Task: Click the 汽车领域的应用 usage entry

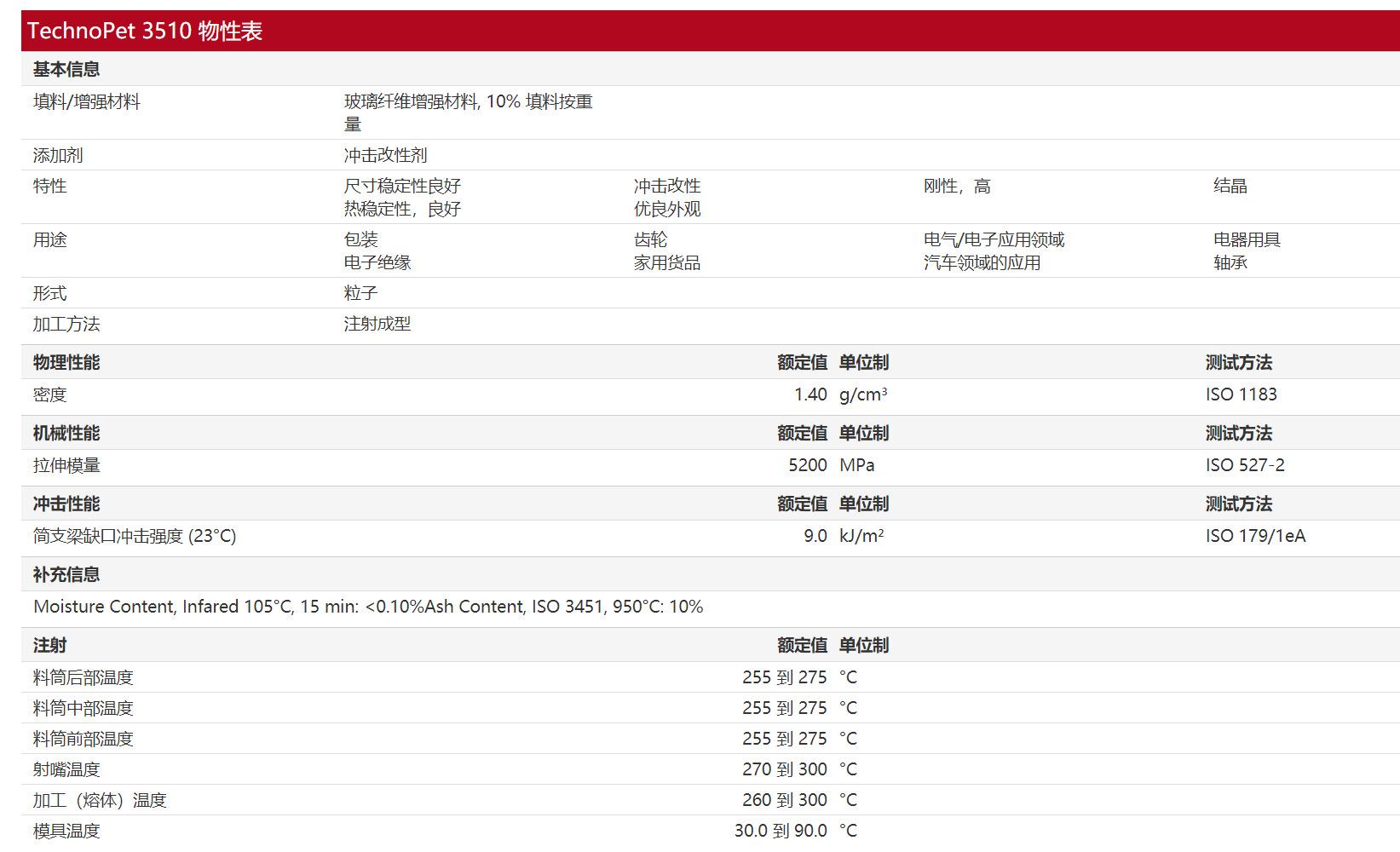Action: point(982,262)
